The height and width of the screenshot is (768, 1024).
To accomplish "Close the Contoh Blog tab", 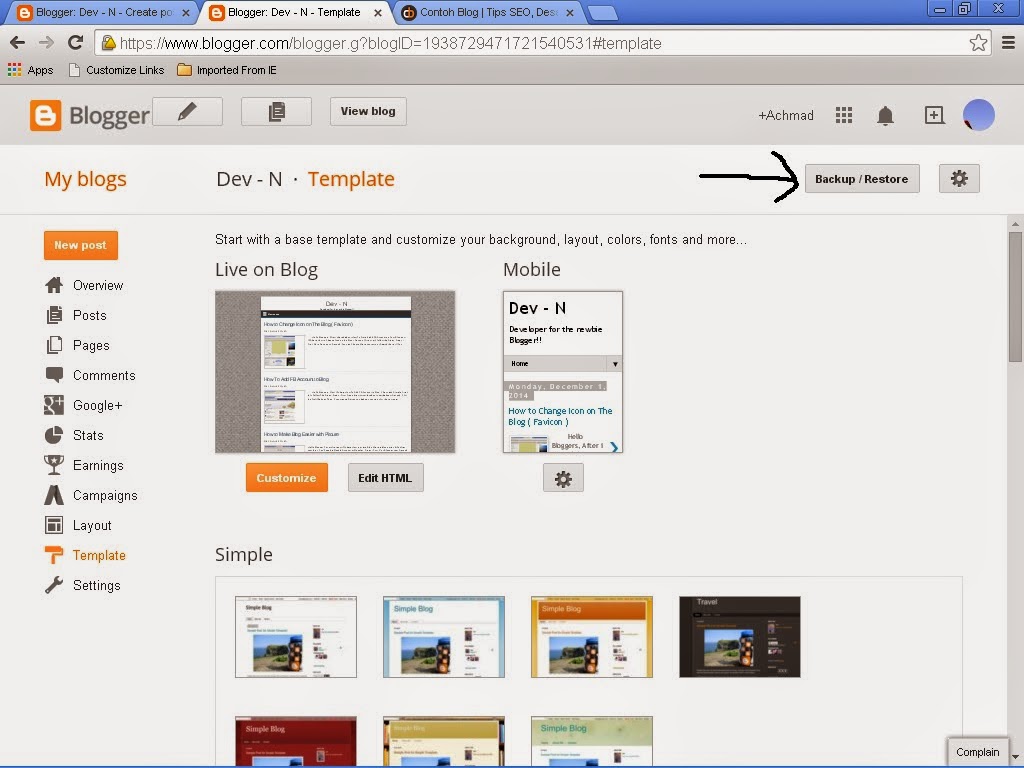I will [570, 12].
